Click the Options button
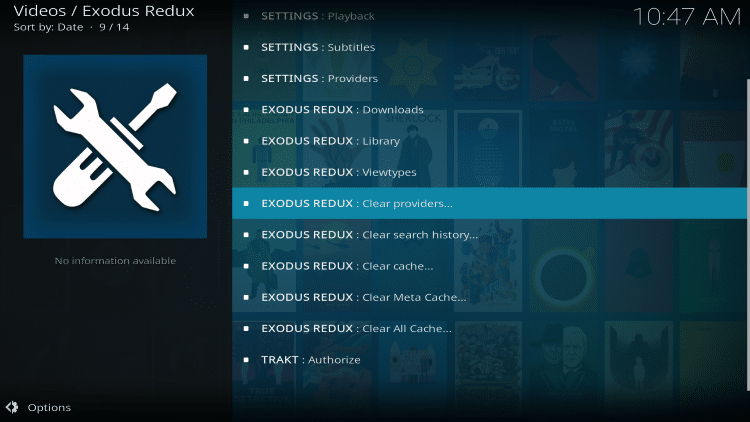The image size is (750, 422). pos(38,407)
